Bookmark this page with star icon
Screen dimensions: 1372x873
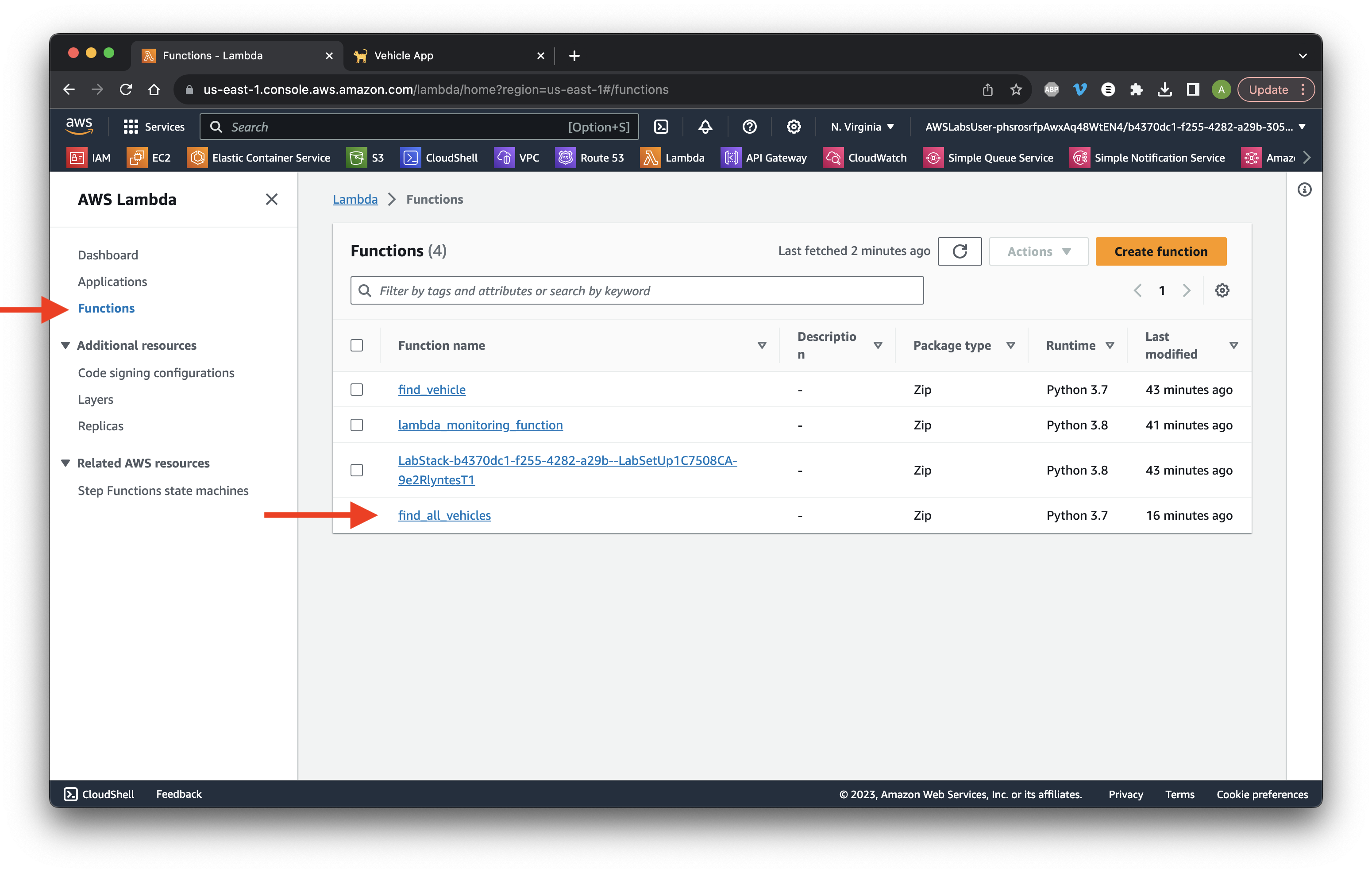pos(1016,89)
